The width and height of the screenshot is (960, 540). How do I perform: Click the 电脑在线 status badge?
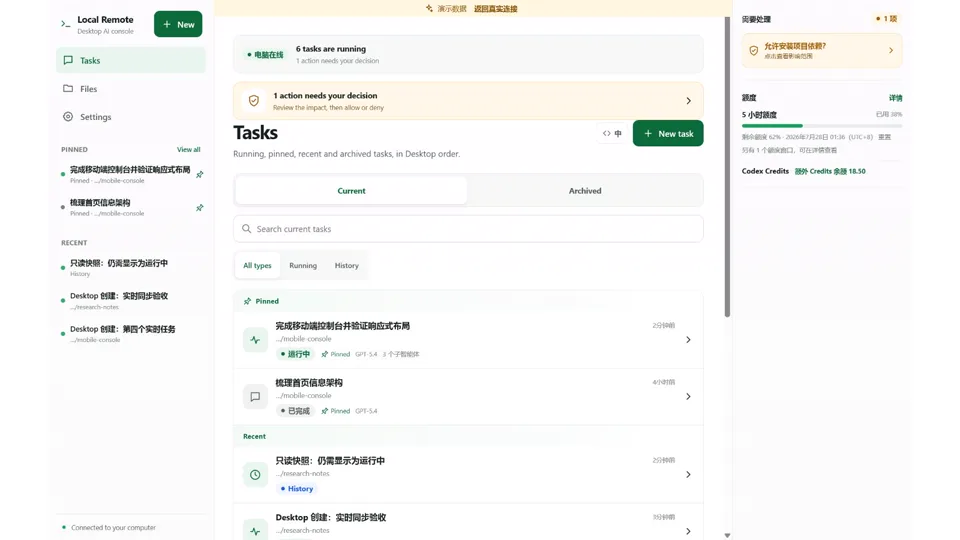tap(265, 54)
